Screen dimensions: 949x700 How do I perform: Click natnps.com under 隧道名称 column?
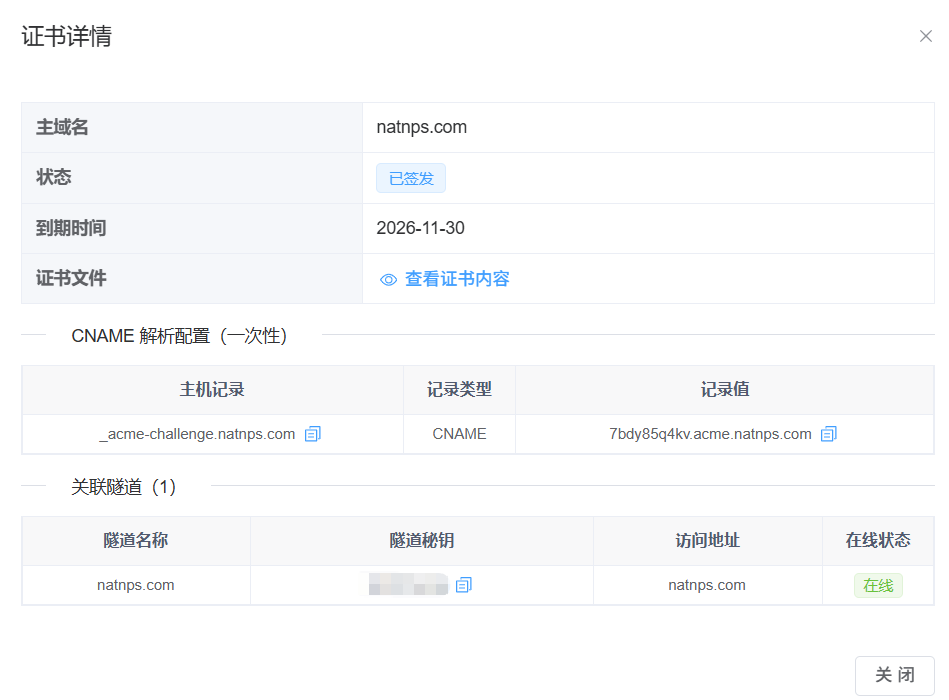pyautogui.click(x=136, y=585)
